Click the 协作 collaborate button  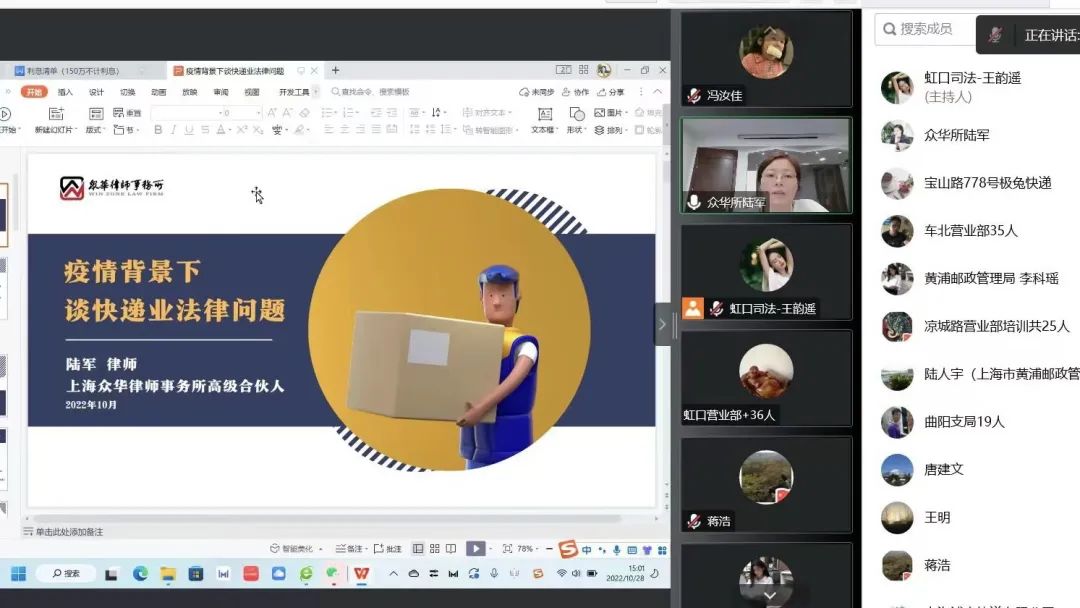(576, 92)
